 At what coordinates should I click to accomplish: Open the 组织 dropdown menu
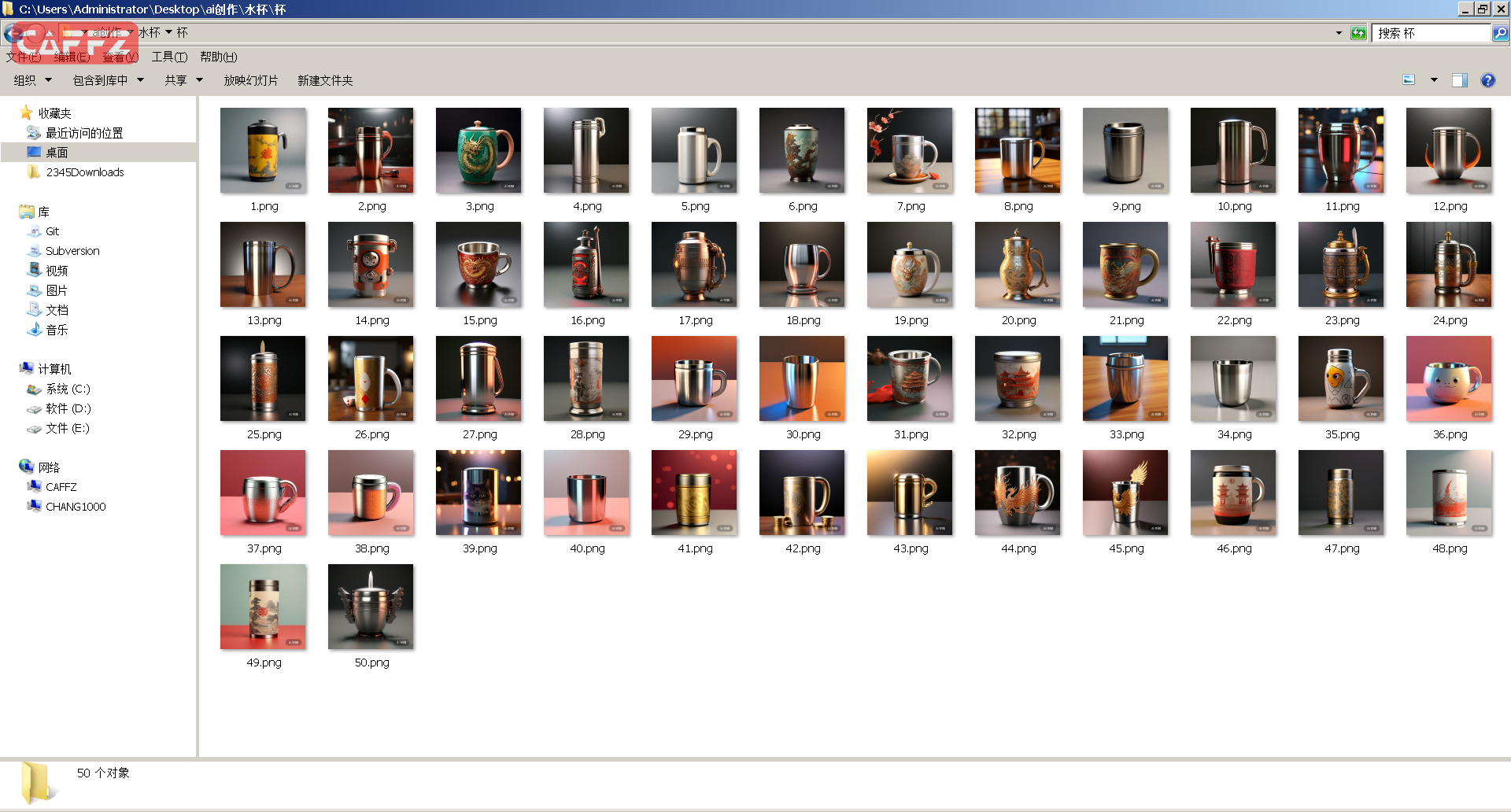[x=32, y=80]
